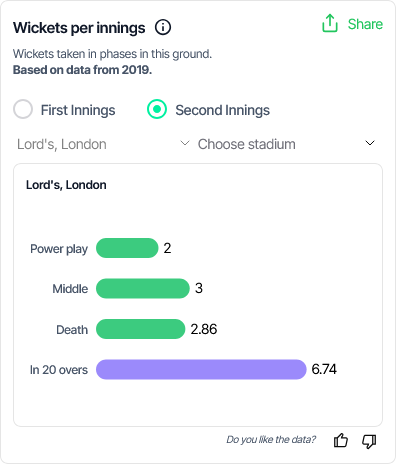Click the Power play green bar
This screenshot has width=396, height=464.
127,248
